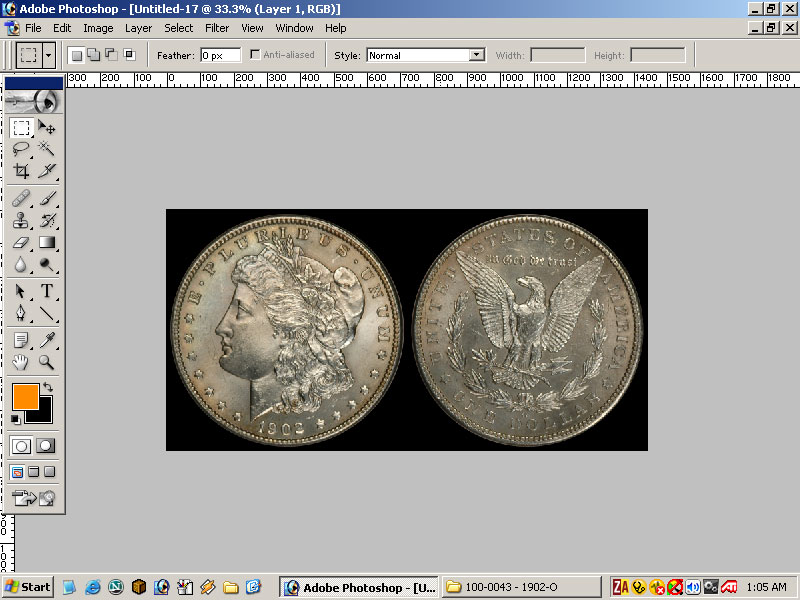Click the Windows Start button
This screenshot has width=800, height=600.
click(x=28, y=587)
